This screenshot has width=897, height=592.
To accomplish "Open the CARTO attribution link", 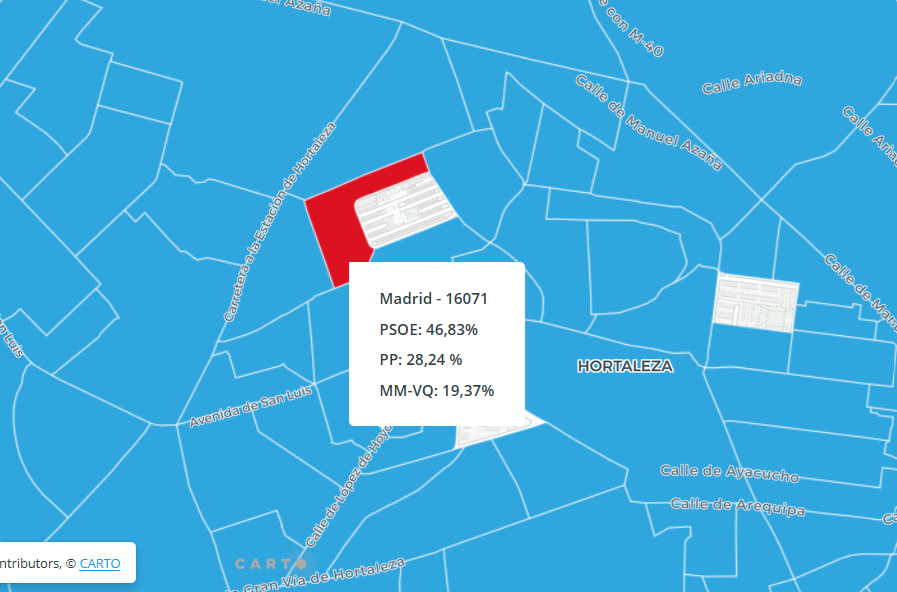I will [x=99, y=563].
